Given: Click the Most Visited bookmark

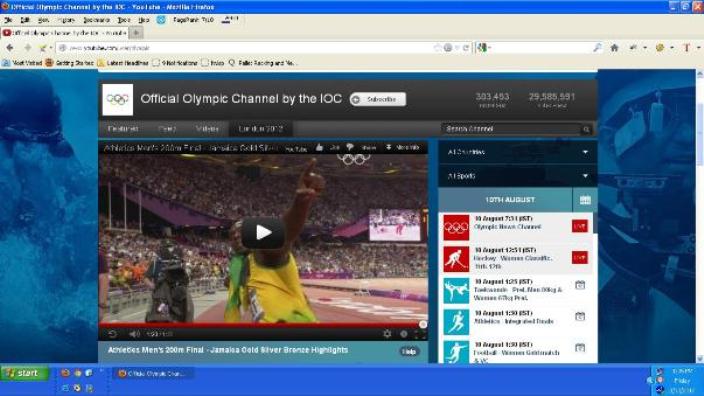Looking at the screenshot, I should point(22,63).
